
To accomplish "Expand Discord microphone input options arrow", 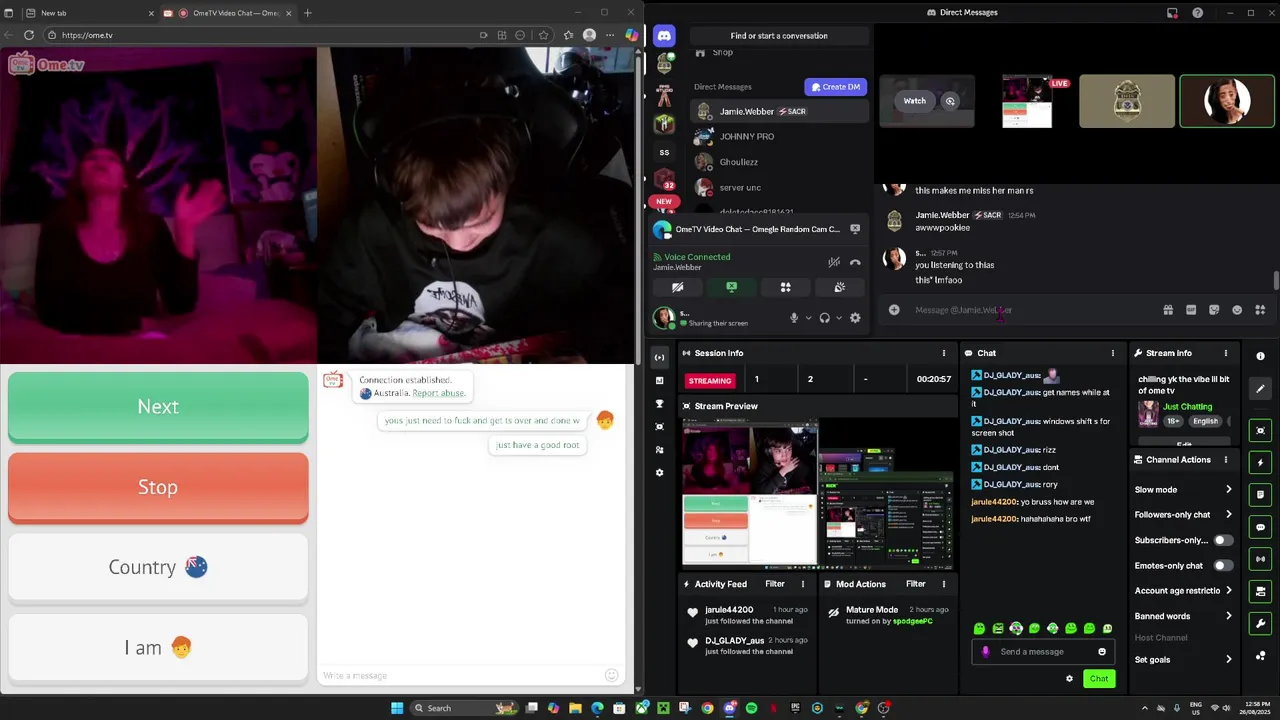I will [x=808, y=318].
